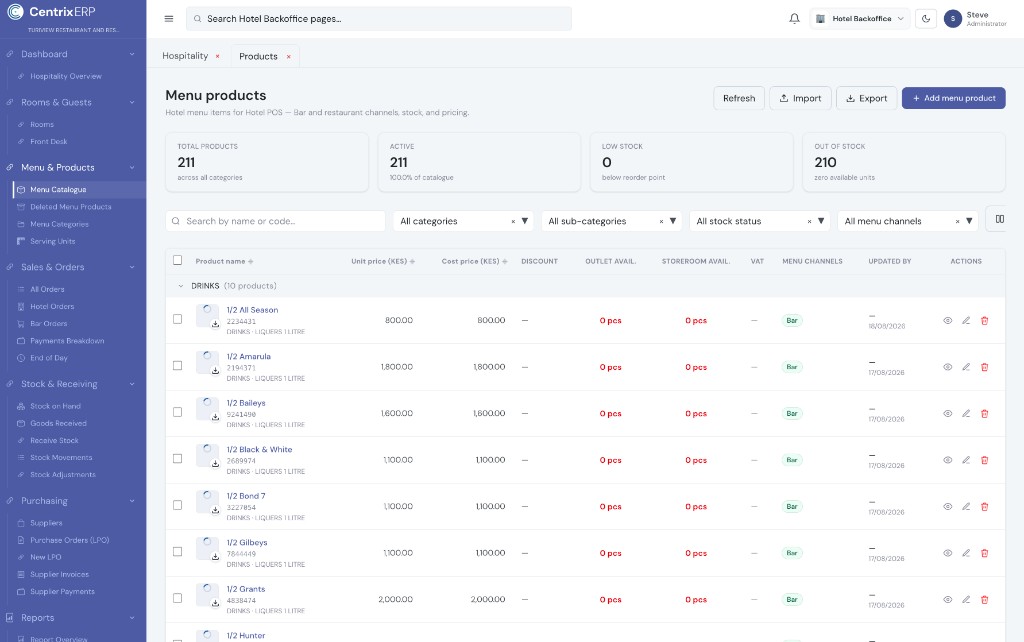Edit the 1/2 Amarula product
This screenshot has width=1024, height=642.
point(966,367)
